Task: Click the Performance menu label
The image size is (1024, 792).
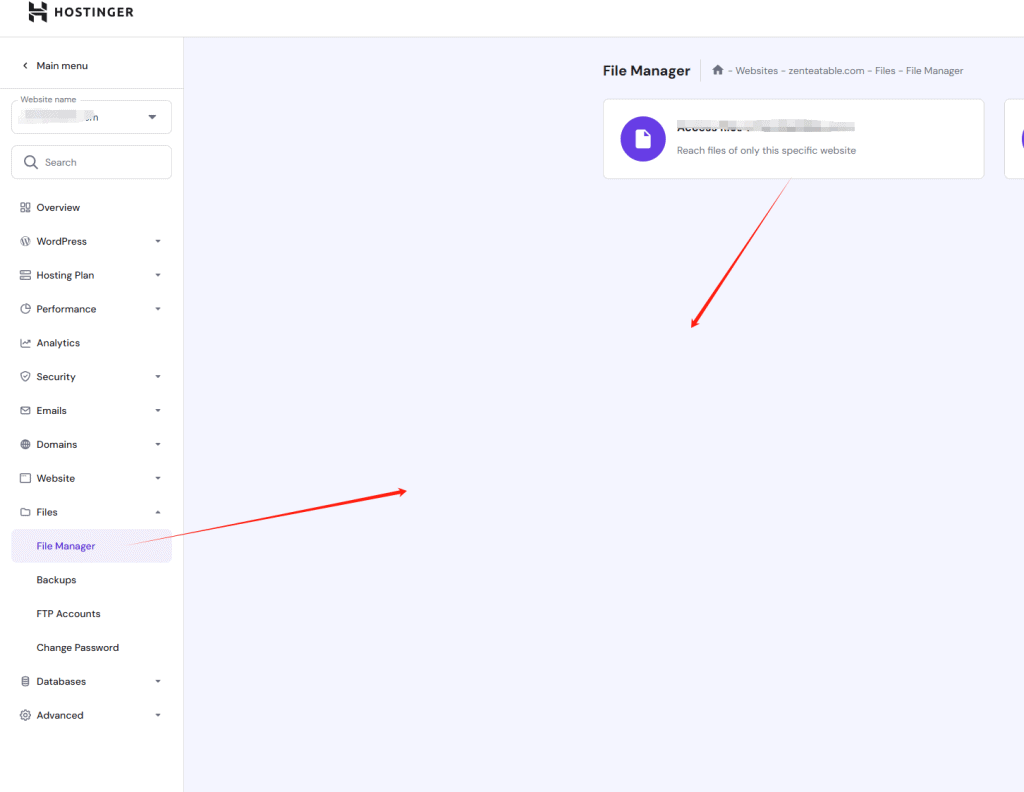Action: (67, 309)
